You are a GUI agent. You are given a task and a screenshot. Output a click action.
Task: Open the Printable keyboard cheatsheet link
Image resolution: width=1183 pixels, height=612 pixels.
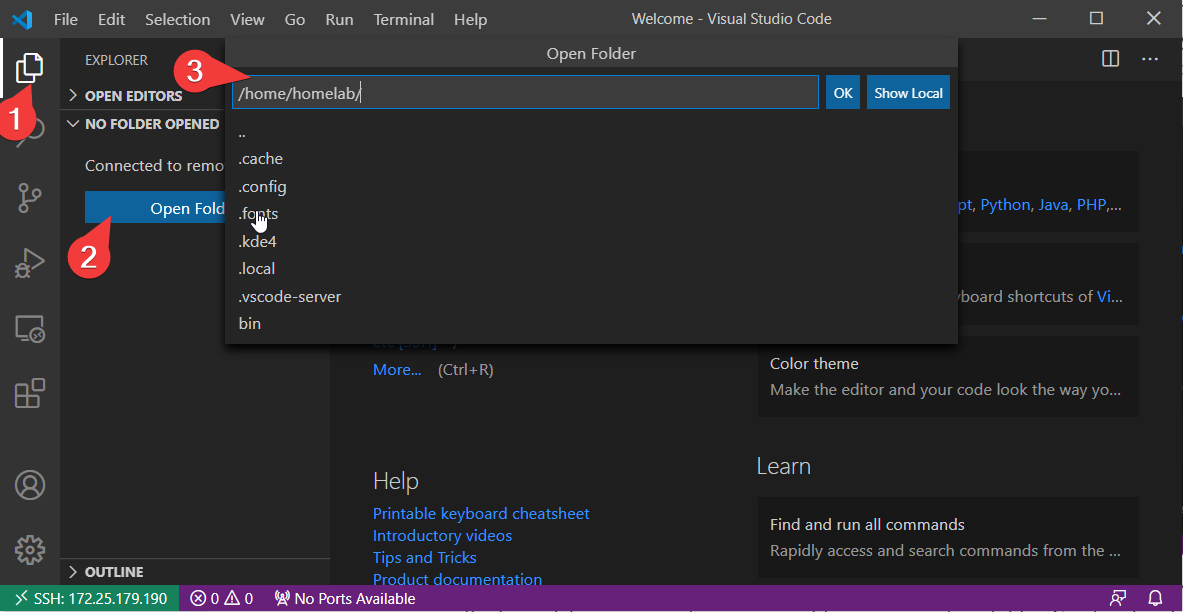(481, 513)
